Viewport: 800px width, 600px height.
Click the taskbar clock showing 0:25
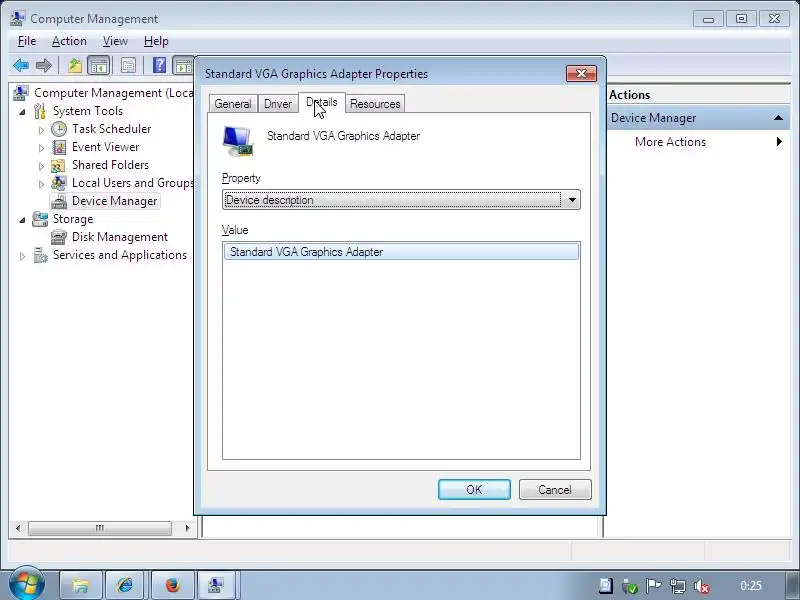click(751, 586)
